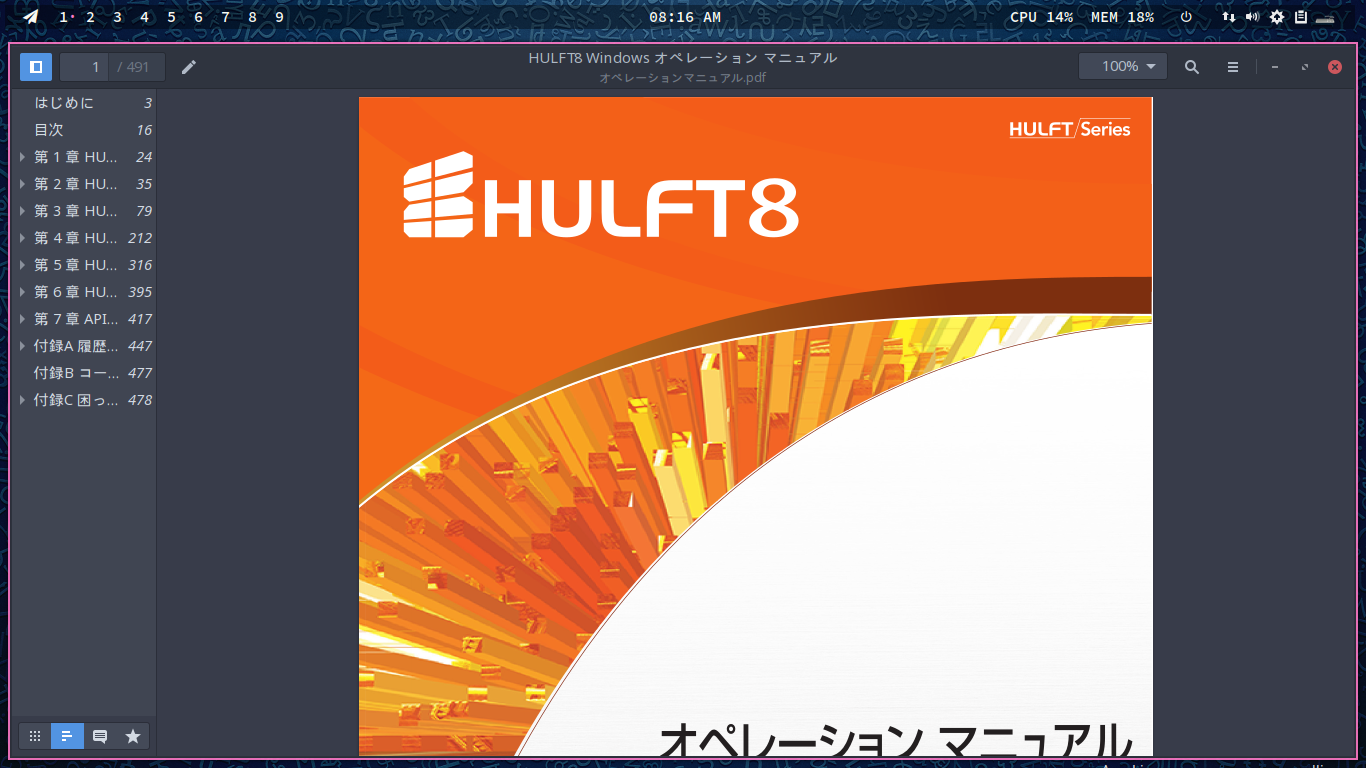Switch to workspace 3 in top bar
The height and width of the screenshot is (768, 1366).
(x=118, y=17)
